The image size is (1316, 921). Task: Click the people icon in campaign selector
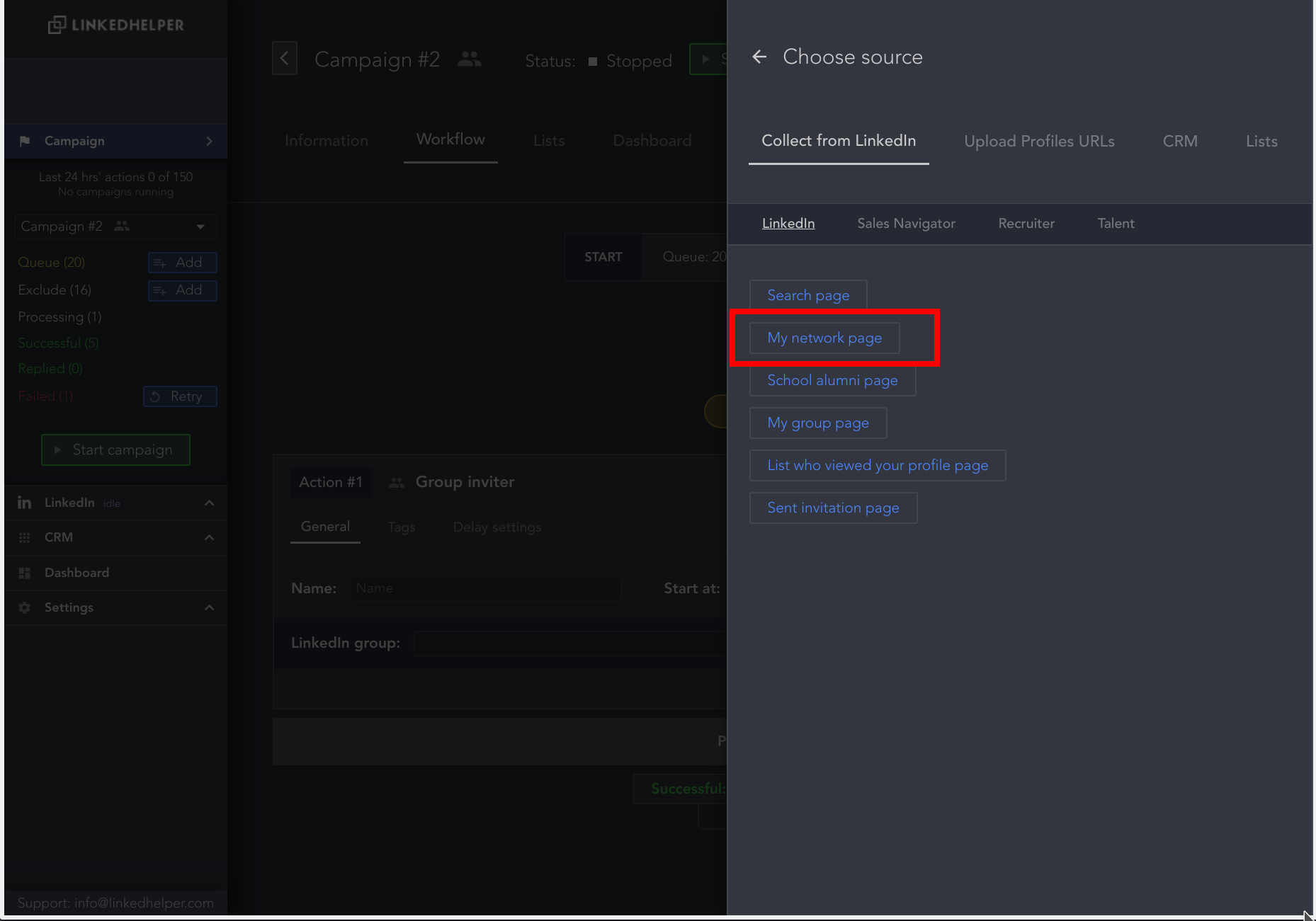point(122,226)
